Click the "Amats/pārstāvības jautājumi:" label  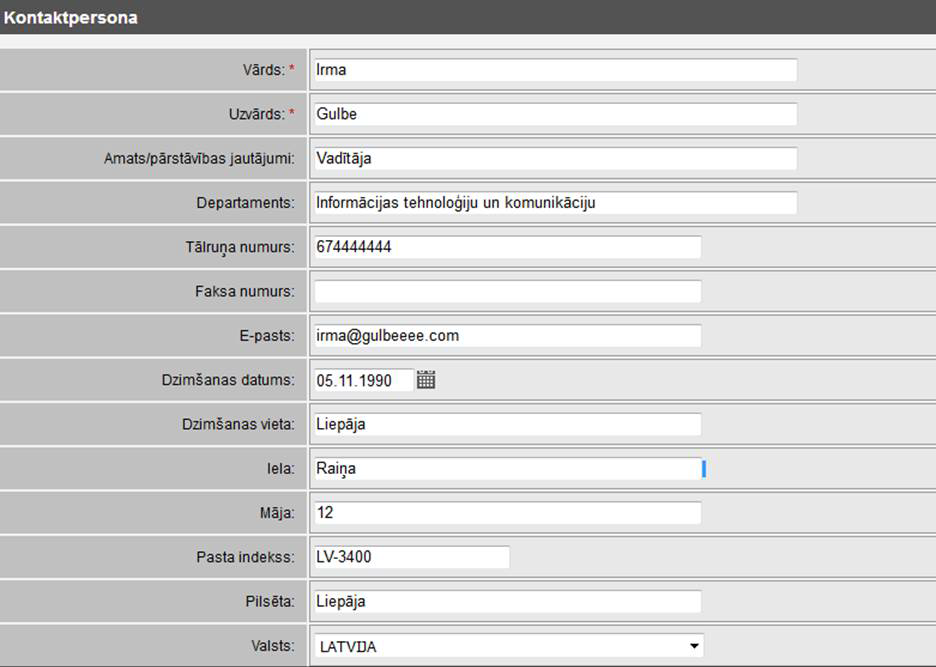199,158
